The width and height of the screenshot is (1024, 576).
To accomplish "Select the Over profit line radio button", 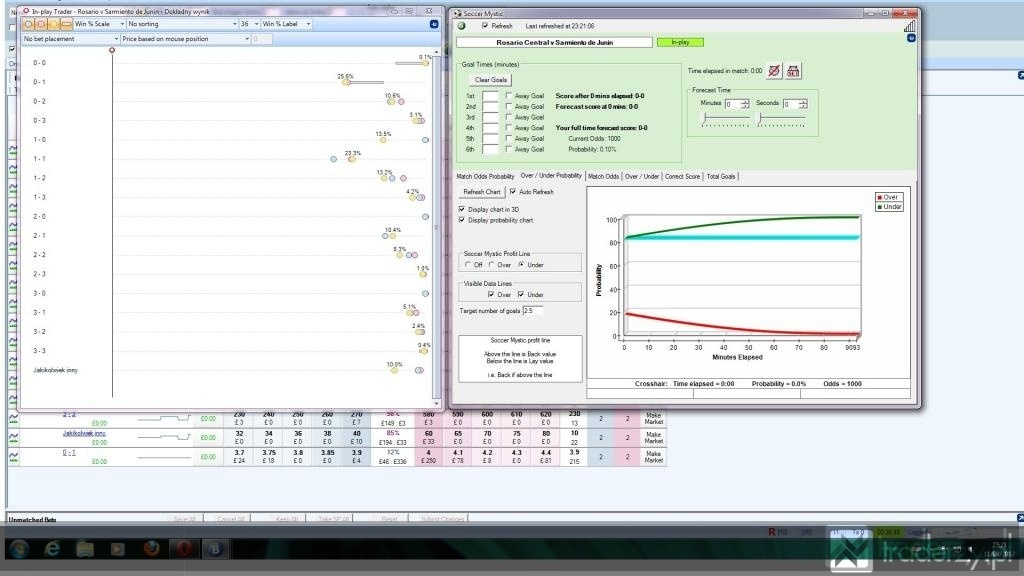I will pos(492,264).
